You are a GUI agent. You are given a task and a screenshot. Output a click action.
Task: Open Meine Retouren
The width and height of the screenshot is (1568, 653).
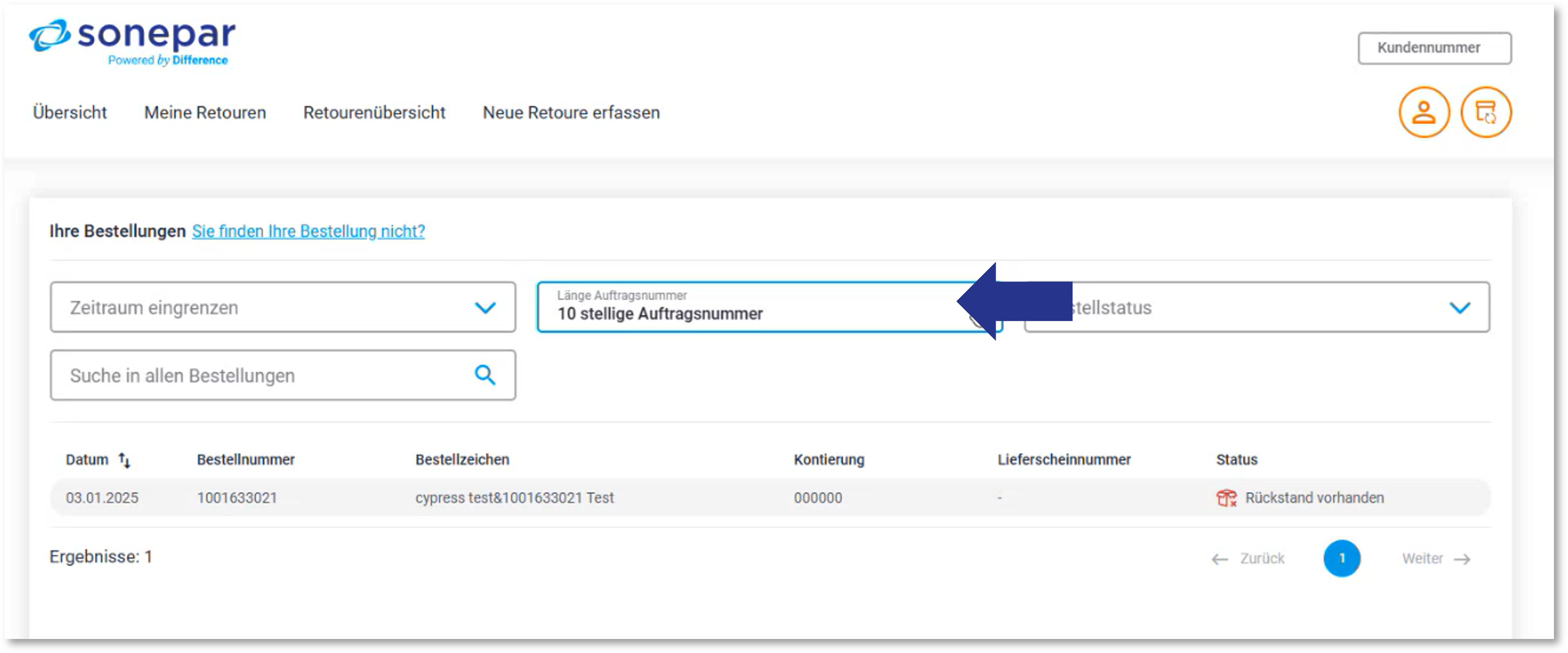pos(205,113)
